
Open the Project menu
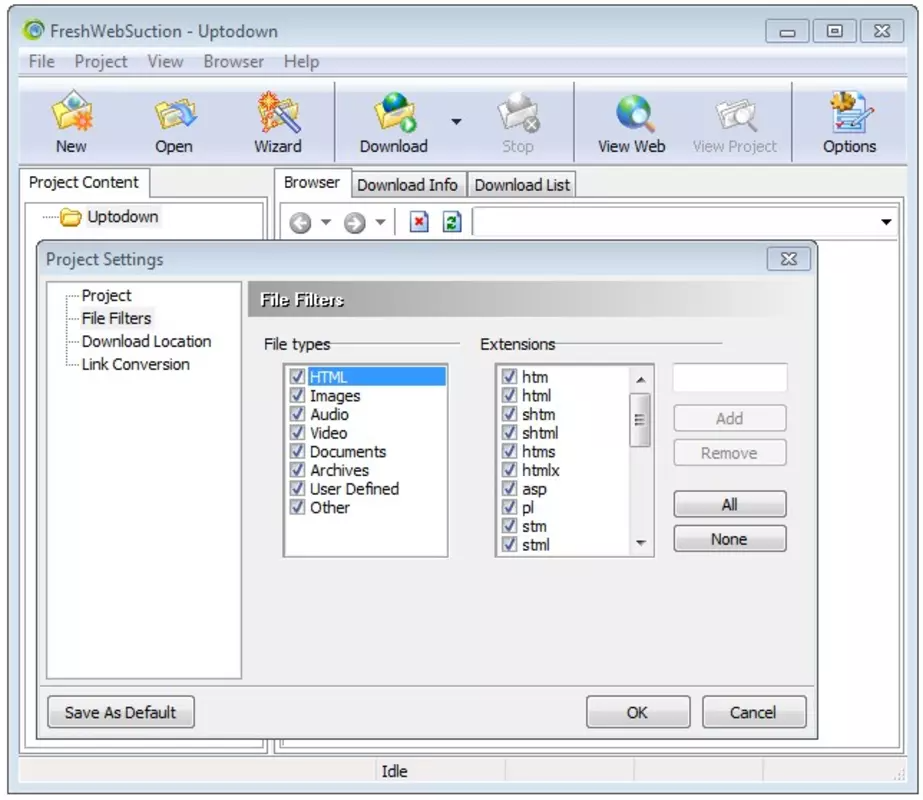click(101, 62)
